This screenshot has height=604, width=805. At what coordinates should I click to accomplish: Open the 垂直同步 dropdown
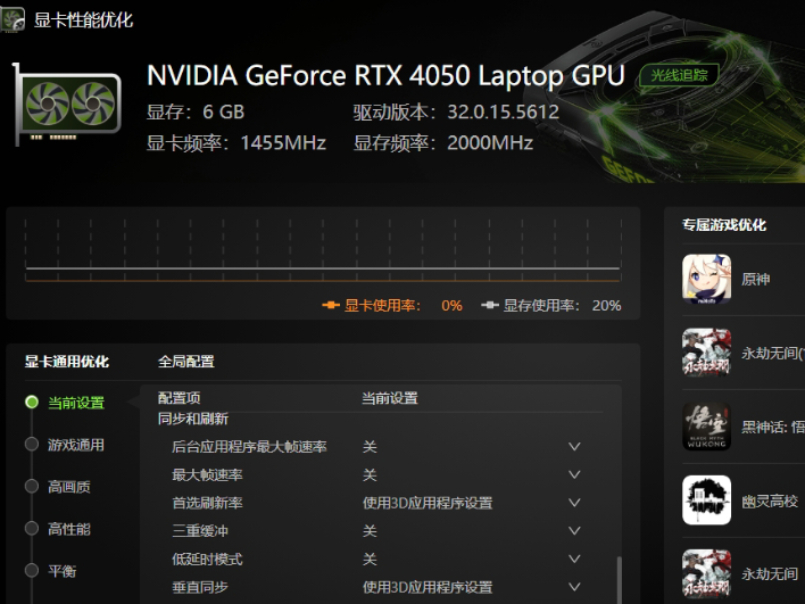(574, 587)
